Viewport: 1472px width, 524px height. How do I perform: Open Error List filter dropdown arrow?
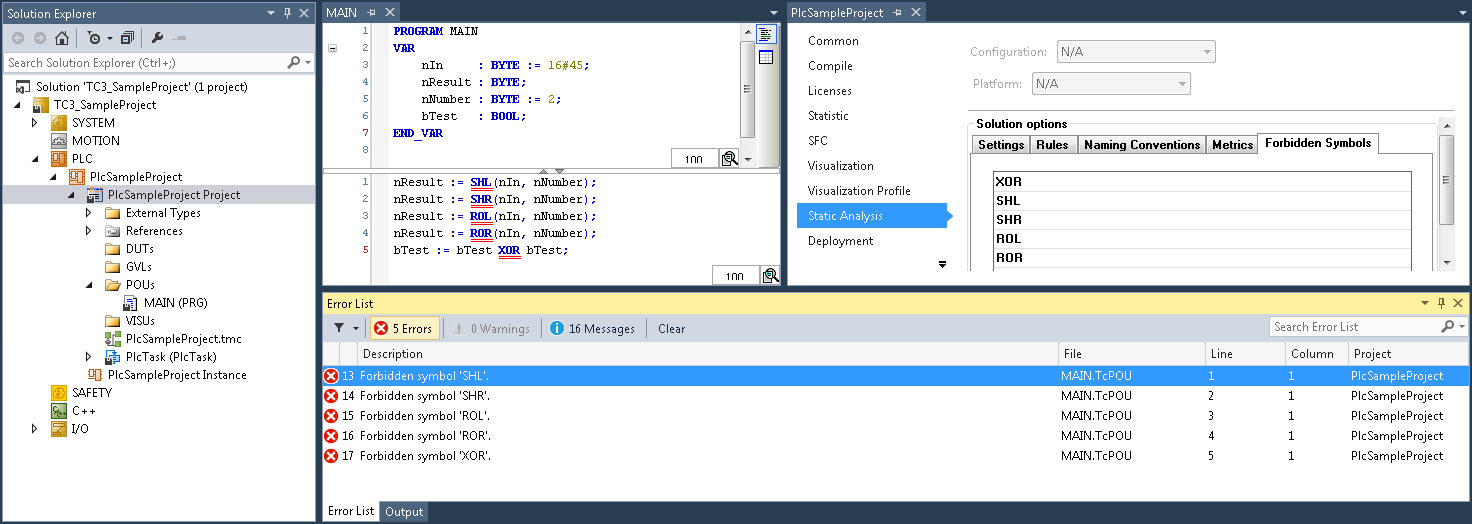point(356,328)
